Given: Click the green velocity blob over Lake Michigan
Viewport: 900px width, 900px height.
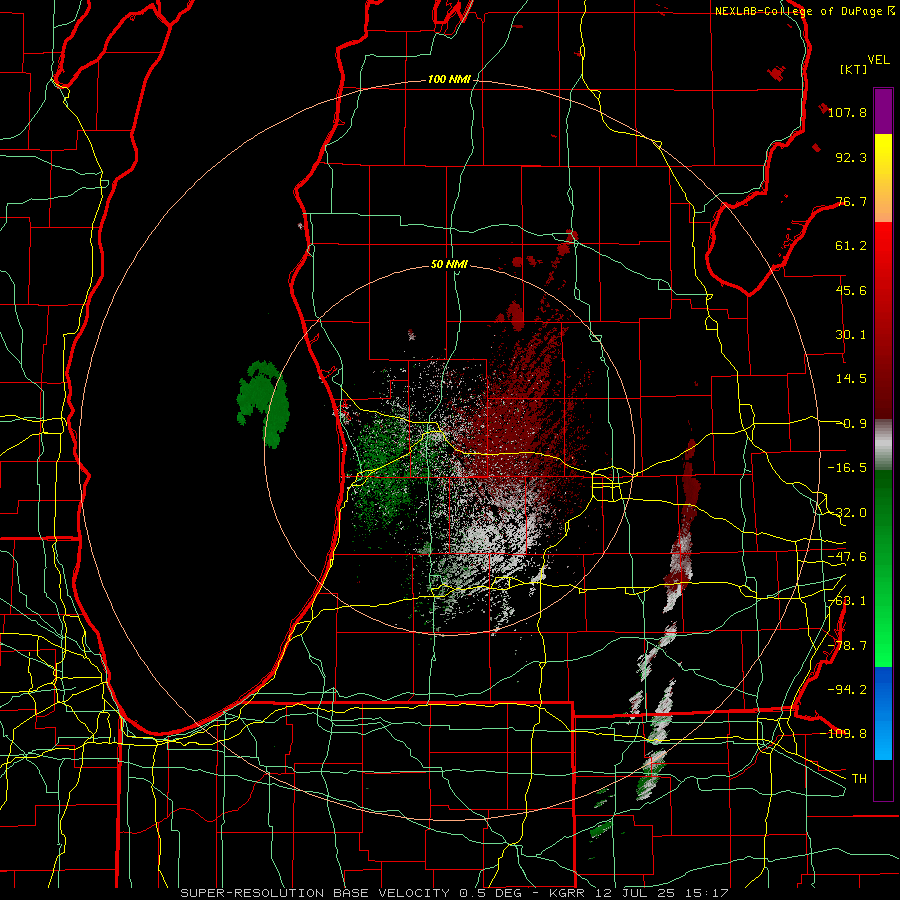Looking at the screenshot, I should click(263, 402).
